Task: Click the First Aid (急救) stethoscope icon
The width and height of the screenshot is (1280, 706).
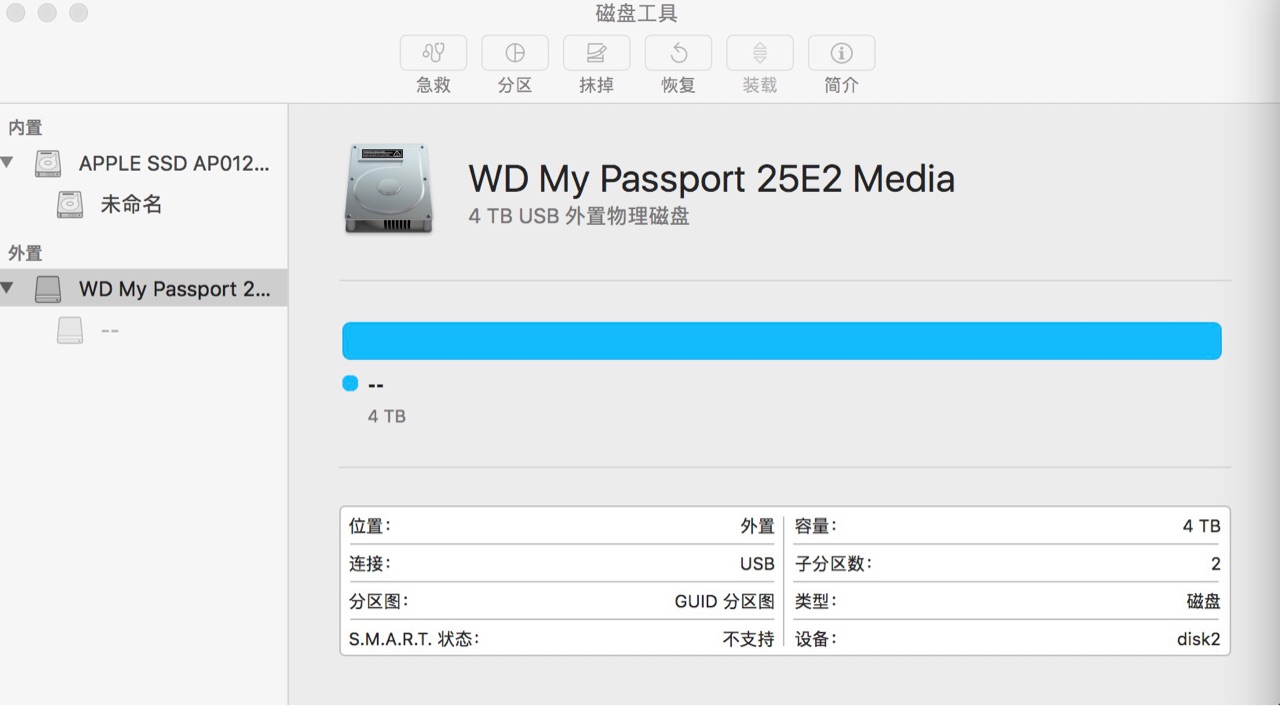Action: [x=433, y=53]
